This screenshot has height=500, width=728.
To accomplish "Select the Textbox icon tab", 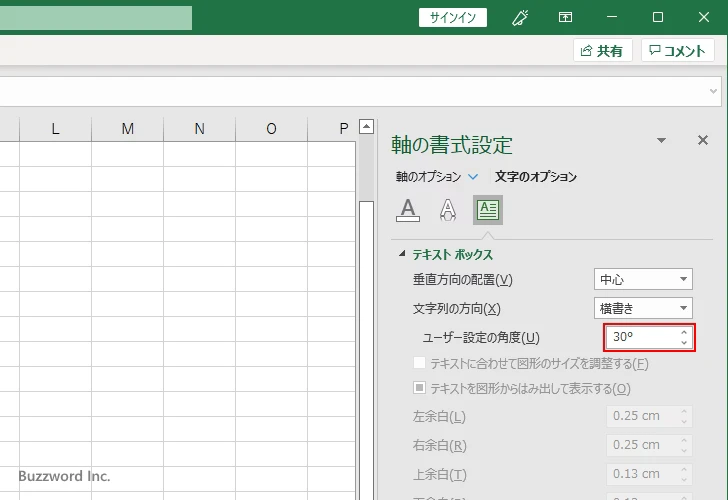I will (x=488, y=210).
